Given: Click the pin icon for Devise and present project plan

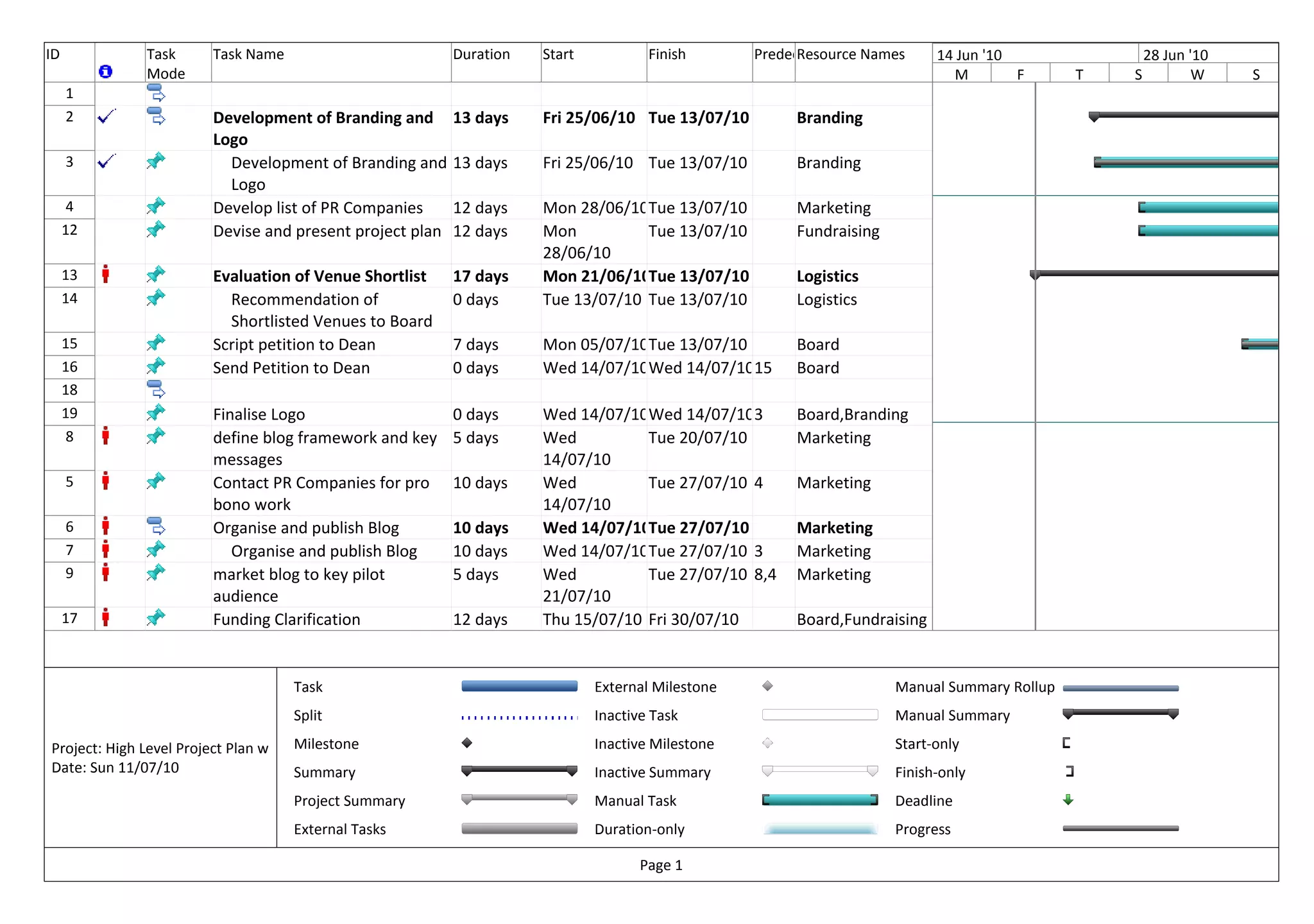Looking at the screenshot, I should 156,229.
